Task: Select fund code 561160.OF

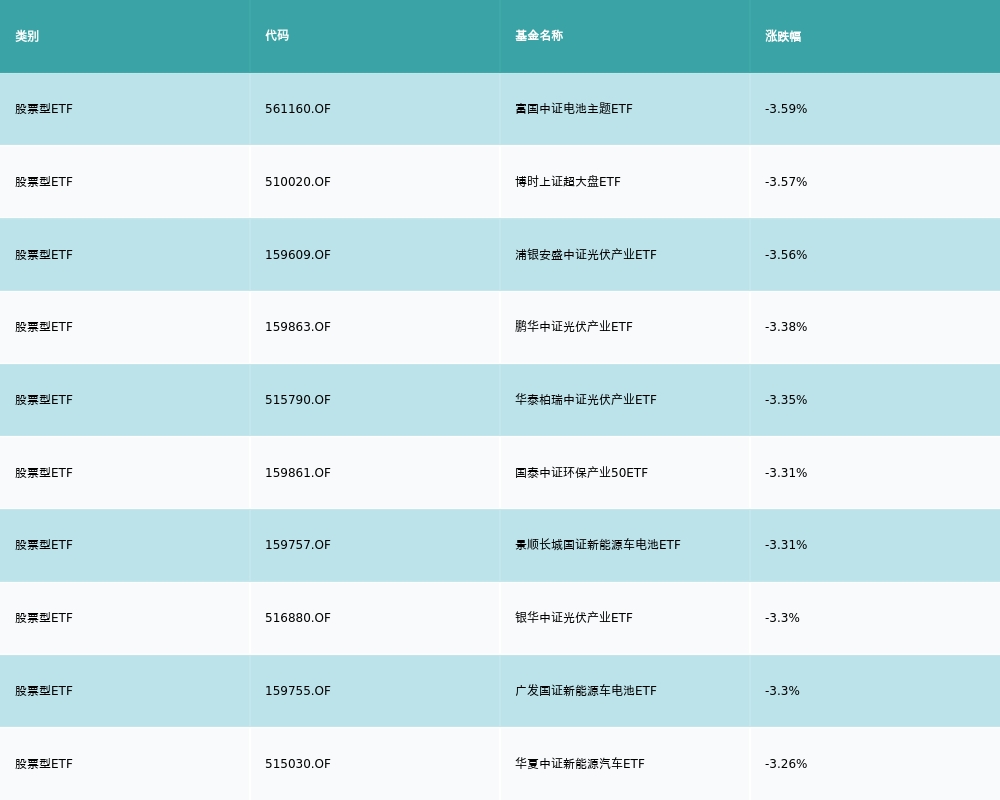Action: tap(298, 109)
